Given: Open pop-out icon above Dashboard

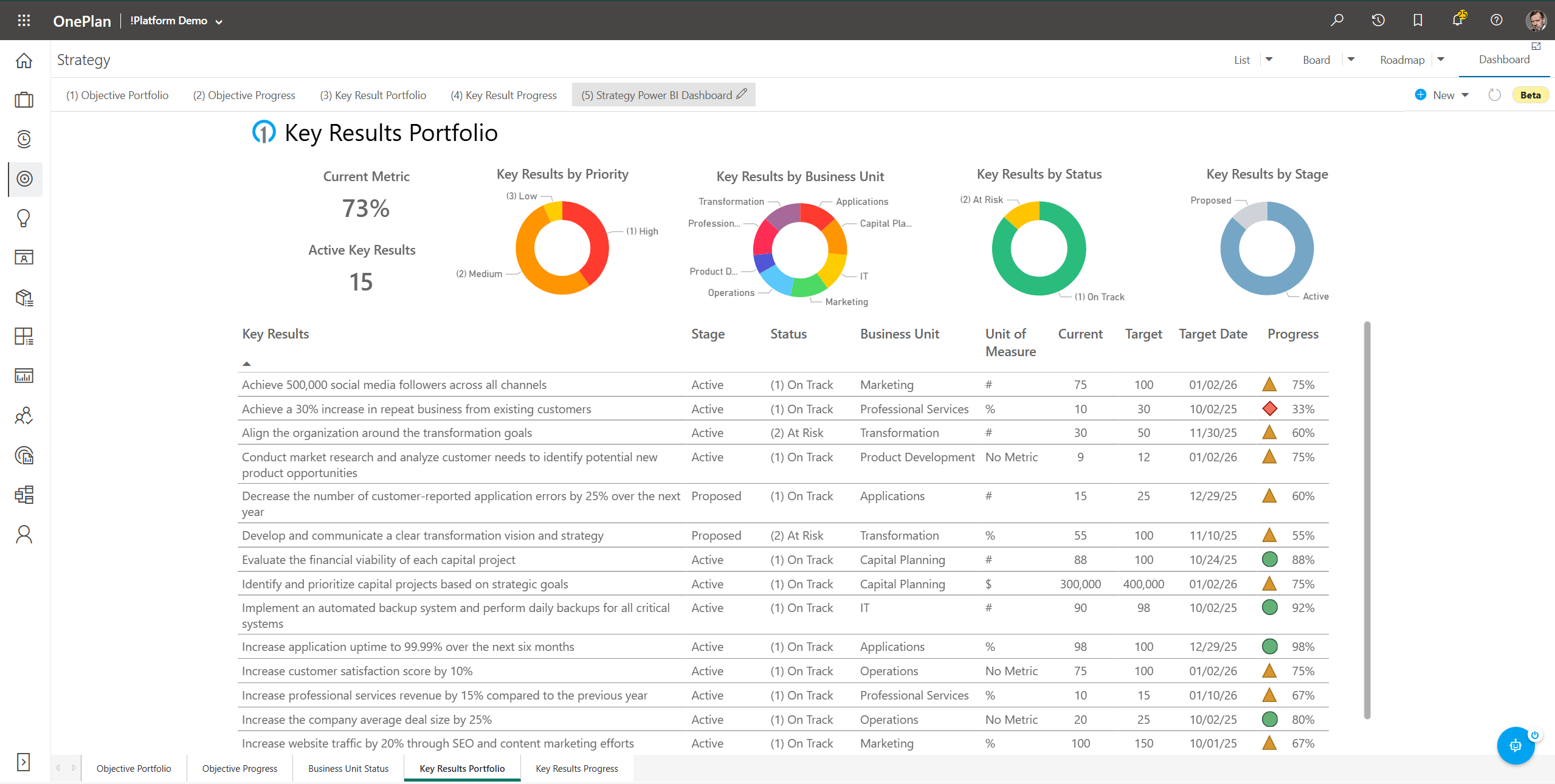Looking at the screenshot, I should (1536, 46).
